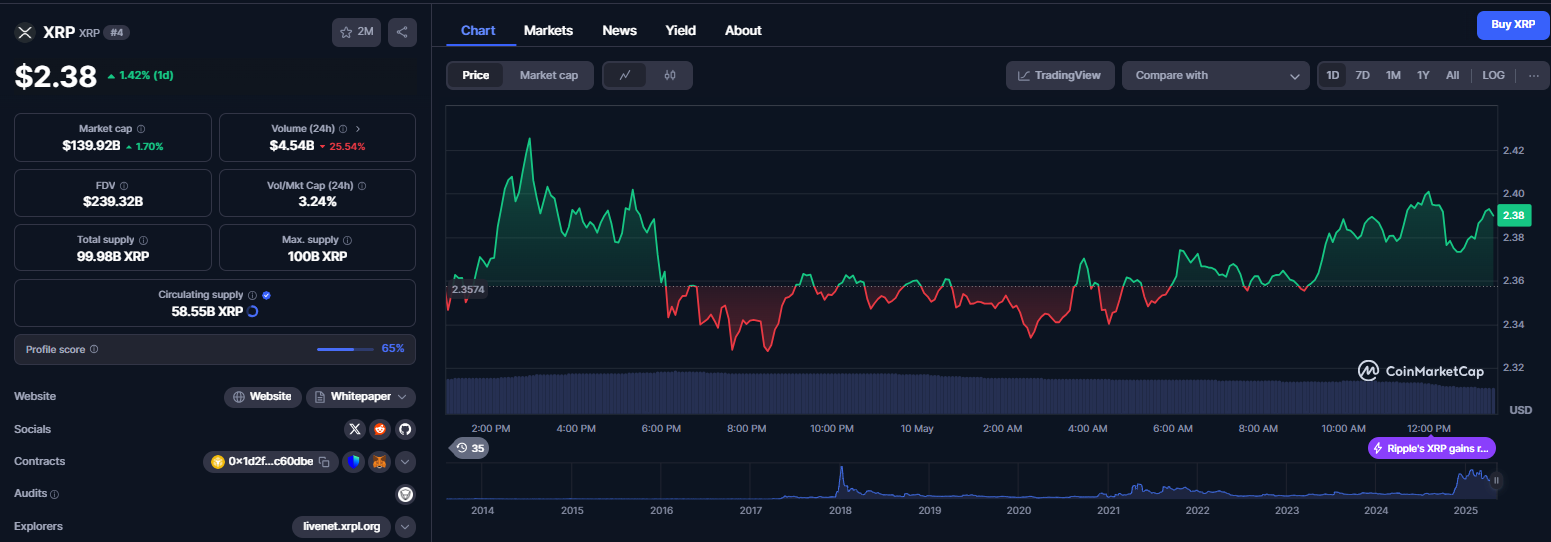The image size is (1551, 542).
Task: Open the News tab
Action: [x=620, y=30]
